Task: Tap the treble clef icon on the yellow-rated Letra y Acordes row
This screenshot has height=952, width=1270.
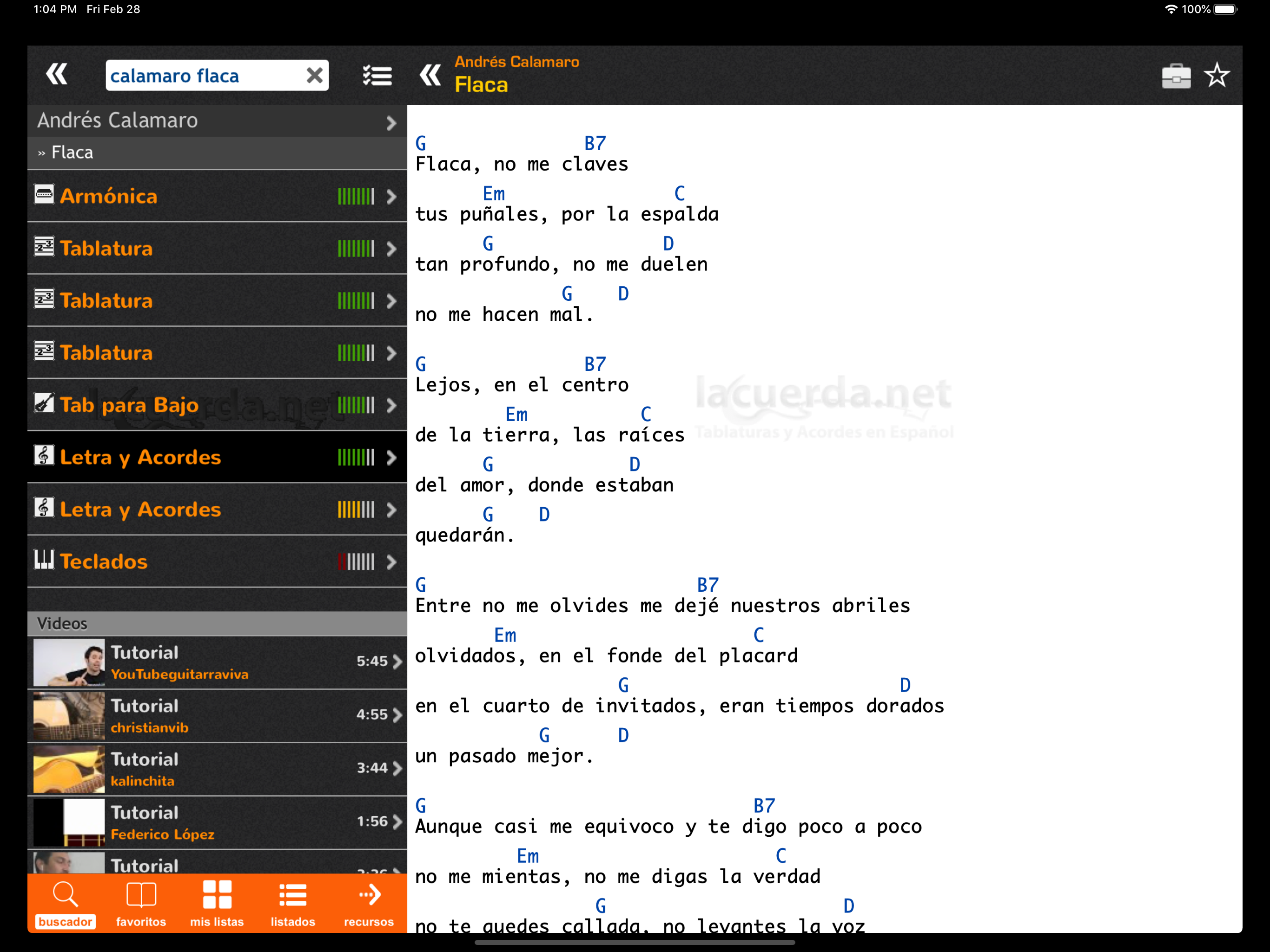Action: pyautogui.click(x=44, y=508)
